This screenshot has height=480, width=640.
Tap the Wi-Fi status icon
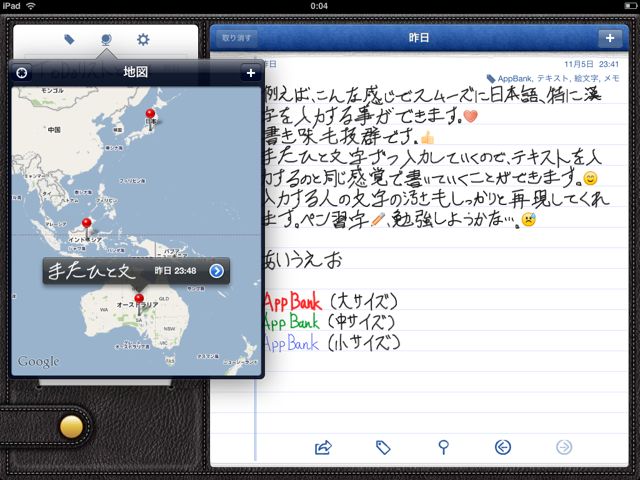tap(31, 6)
